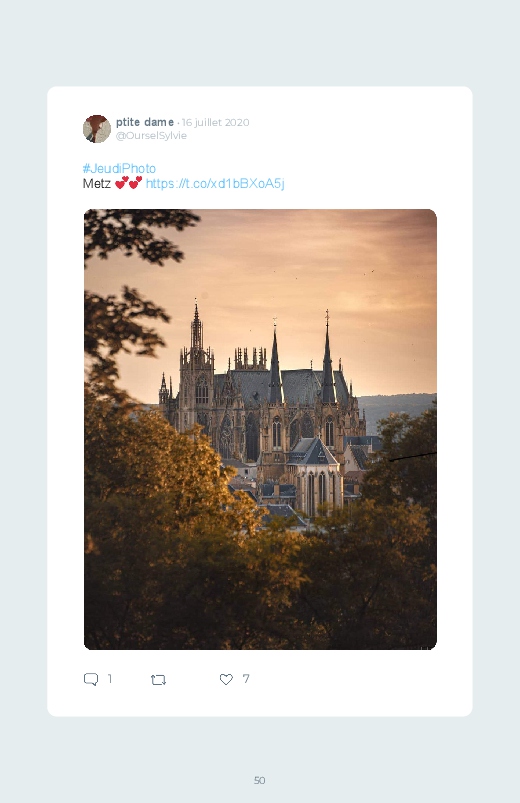520x803 pixels.
Task: Follow the https://t.co/xd1bBXoA5j link
Action: click(x=215, y=183)
